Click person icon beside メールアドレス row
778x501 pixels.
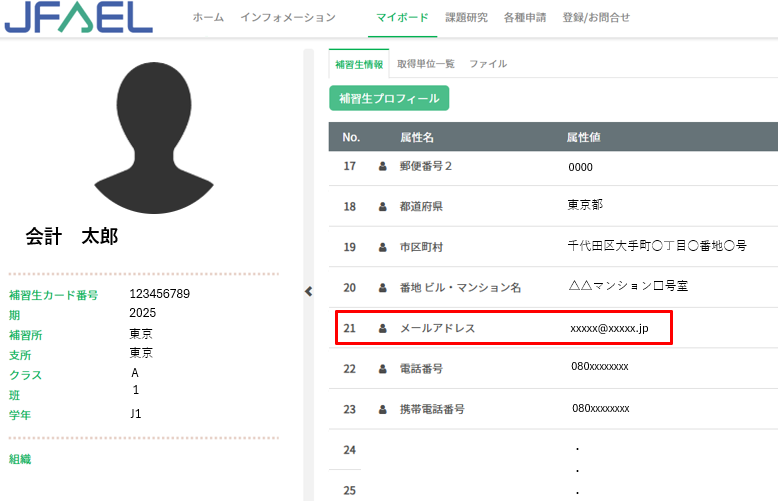click(382, 328)
